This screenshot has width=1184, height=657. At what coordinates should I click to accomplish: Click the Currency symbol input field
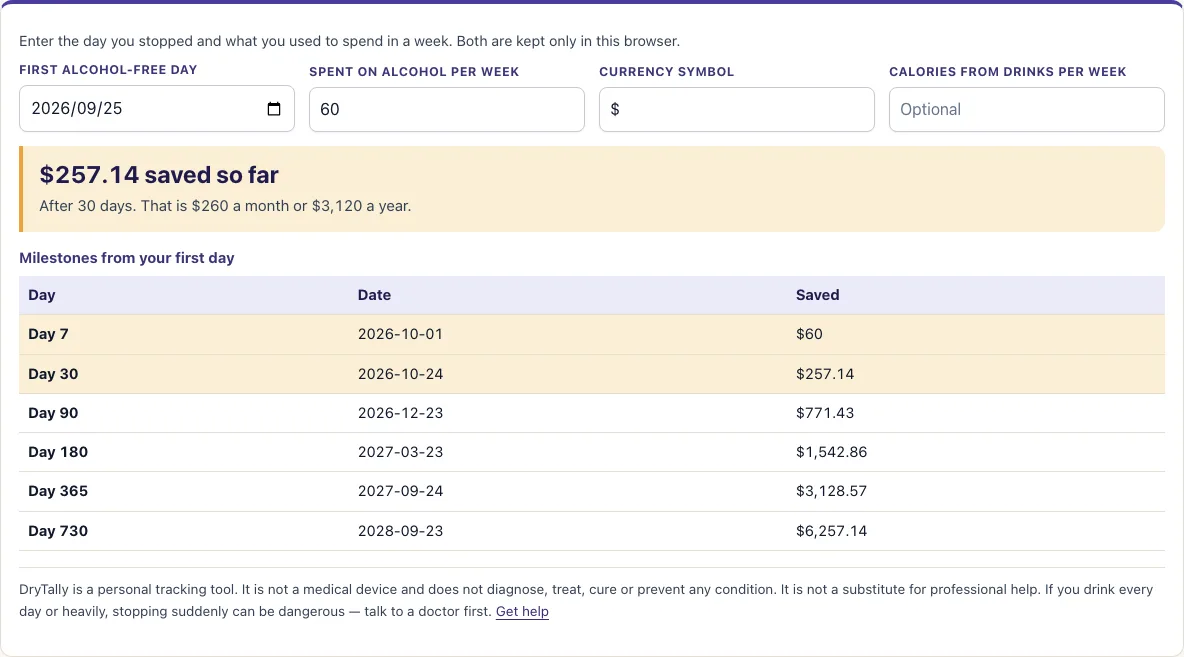click(736, 110)
